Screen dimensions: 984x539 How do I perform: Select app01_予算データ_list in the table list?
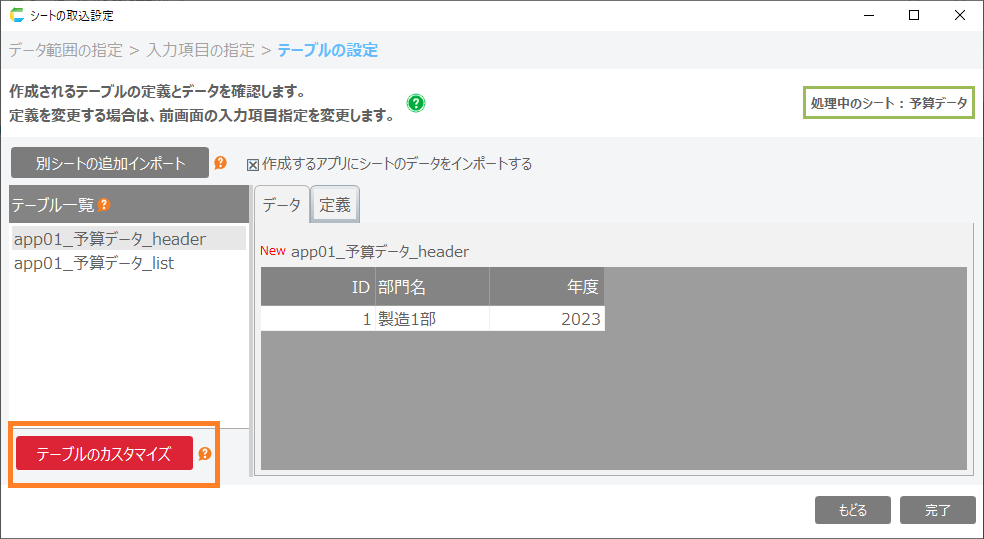[x=94, y=263]
